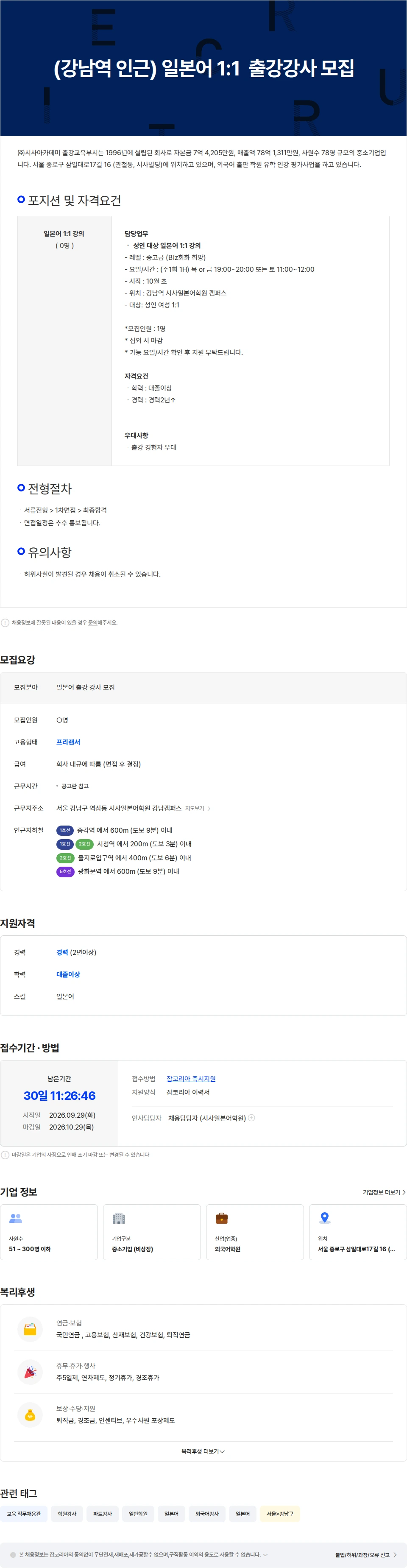Click the grey icon before 본 채용정보는
The width and height of the screenshot is (407, 1568).
point(14,1554)
